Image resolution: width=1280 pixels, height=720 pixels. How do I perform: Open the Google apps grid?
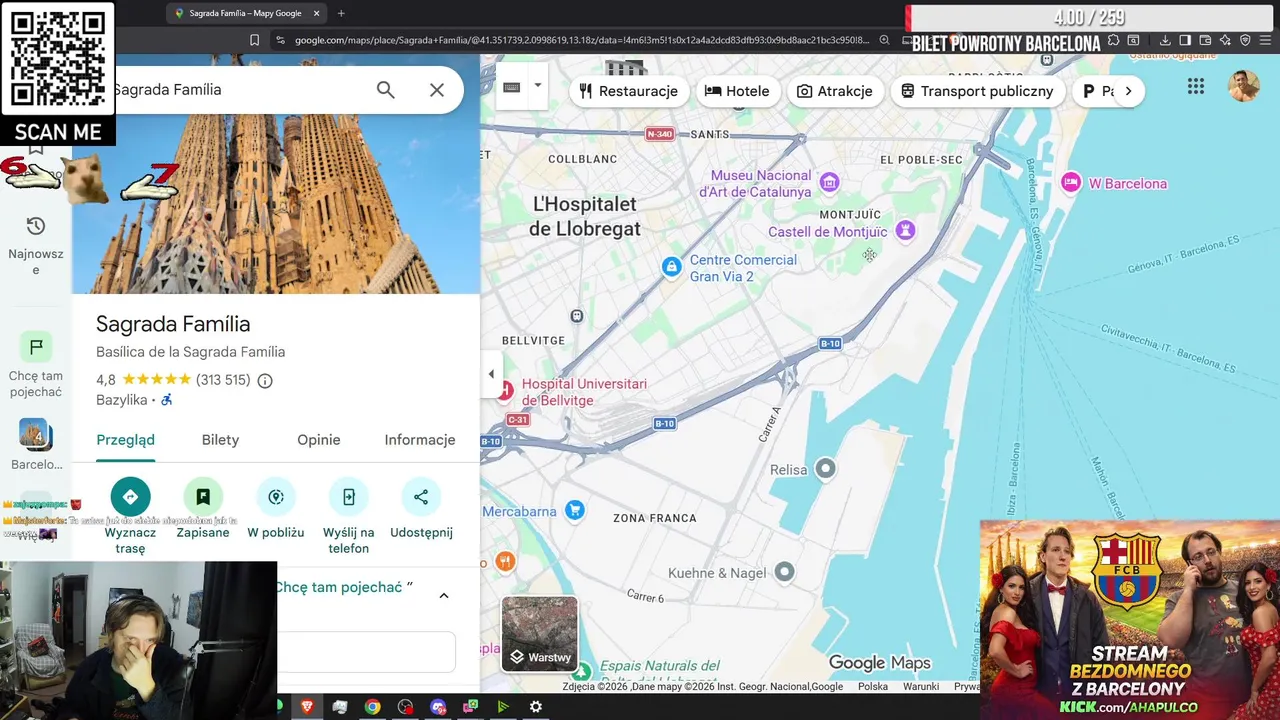(x=1196, y=87)
